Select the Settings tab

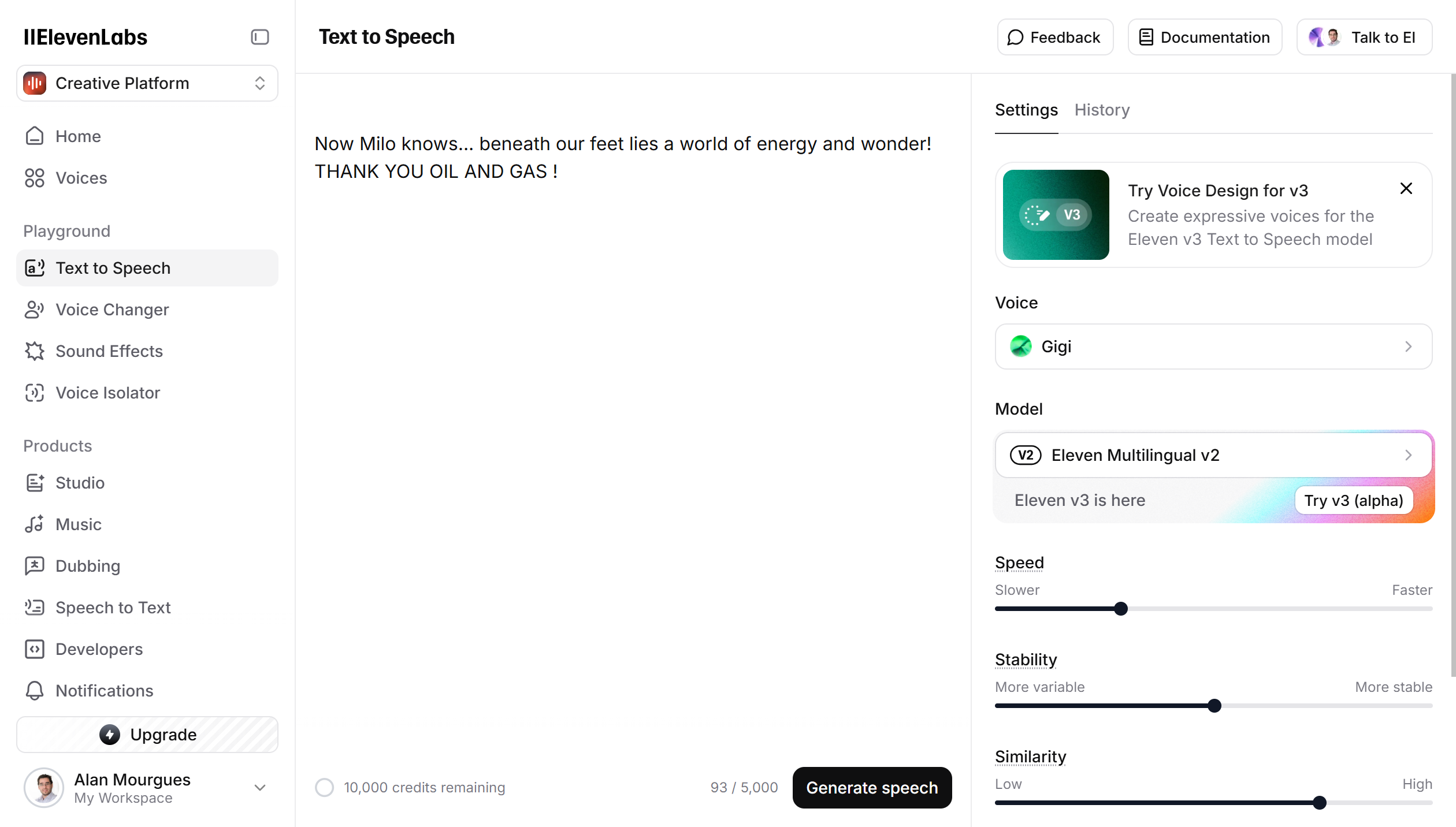[x=1026, y=110]
